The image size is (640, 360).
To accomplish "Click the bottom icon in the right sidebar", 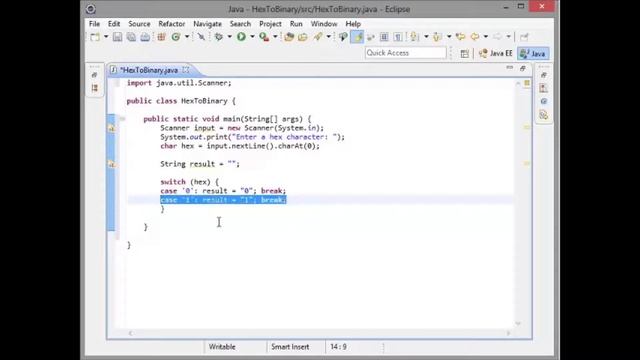I will click(544, 115).
